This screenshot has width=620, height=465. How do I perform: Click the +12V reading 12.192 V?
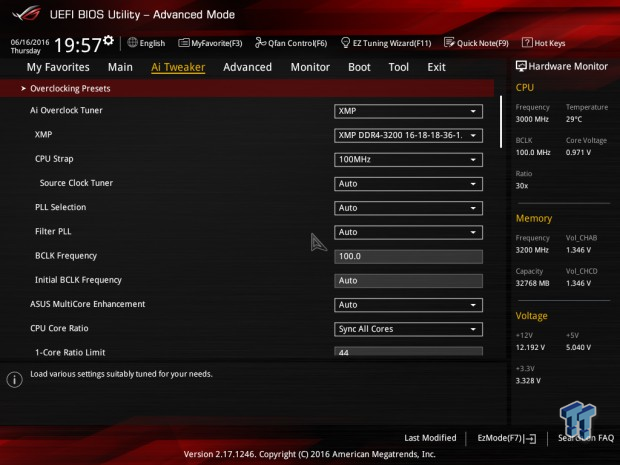(x=530, y=347)
